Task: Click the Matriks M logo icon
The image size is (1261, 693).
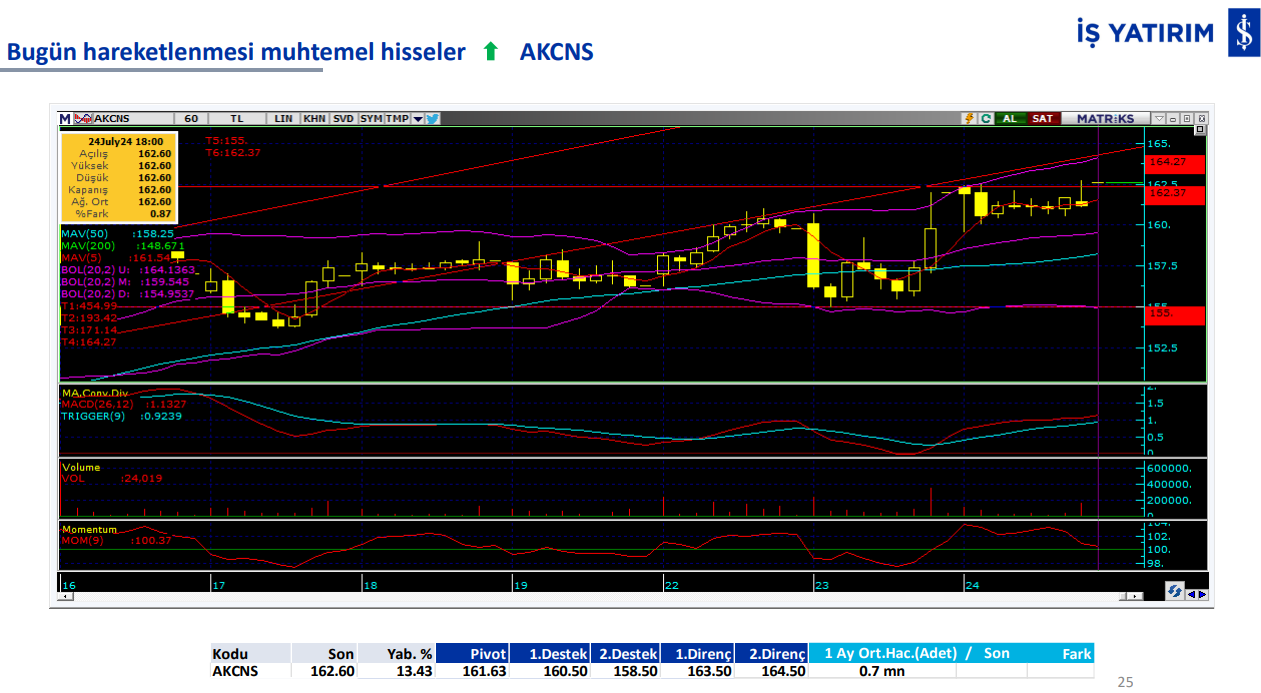Action: click(65, 118)
